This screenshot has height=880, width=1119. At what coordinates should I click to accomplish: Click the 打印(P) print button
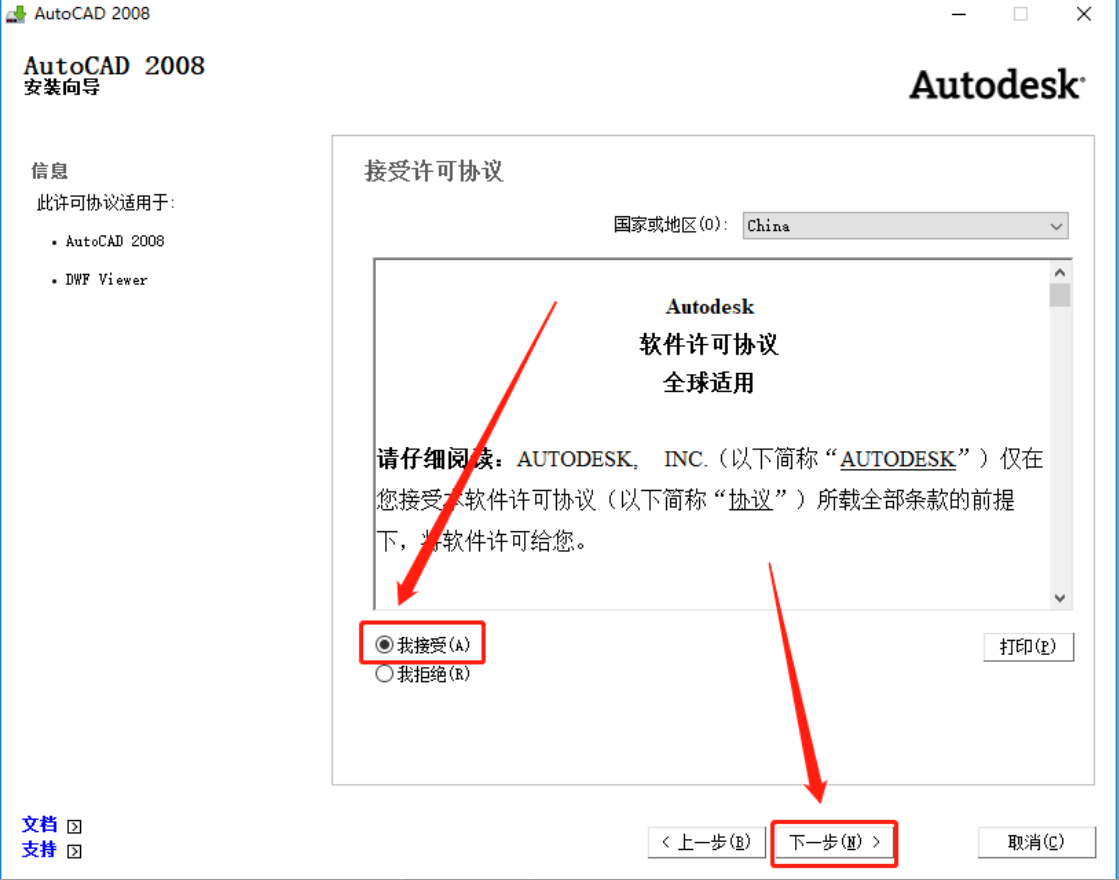pos(1029,647)
